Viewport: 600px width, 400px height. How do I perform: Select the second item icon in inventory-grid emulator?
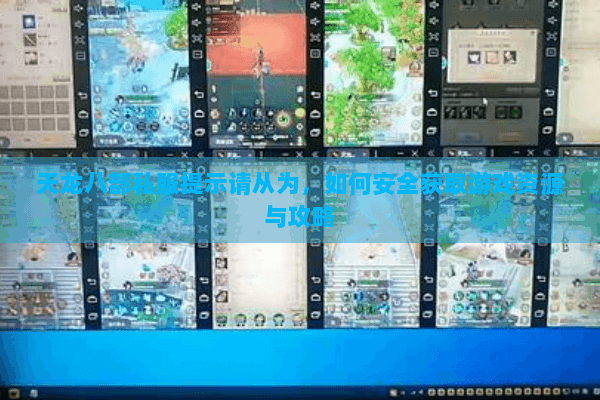coord(29,40)
